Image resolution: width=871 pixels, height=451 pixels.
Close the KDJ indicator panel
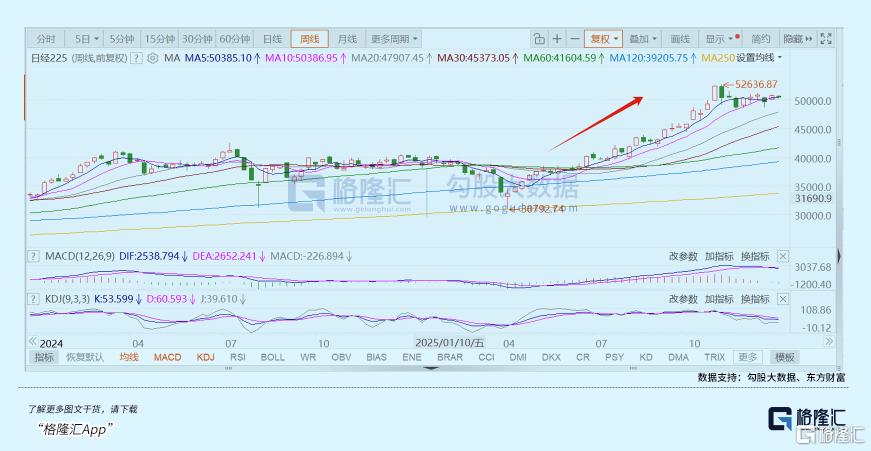click(x=783, y=298)
